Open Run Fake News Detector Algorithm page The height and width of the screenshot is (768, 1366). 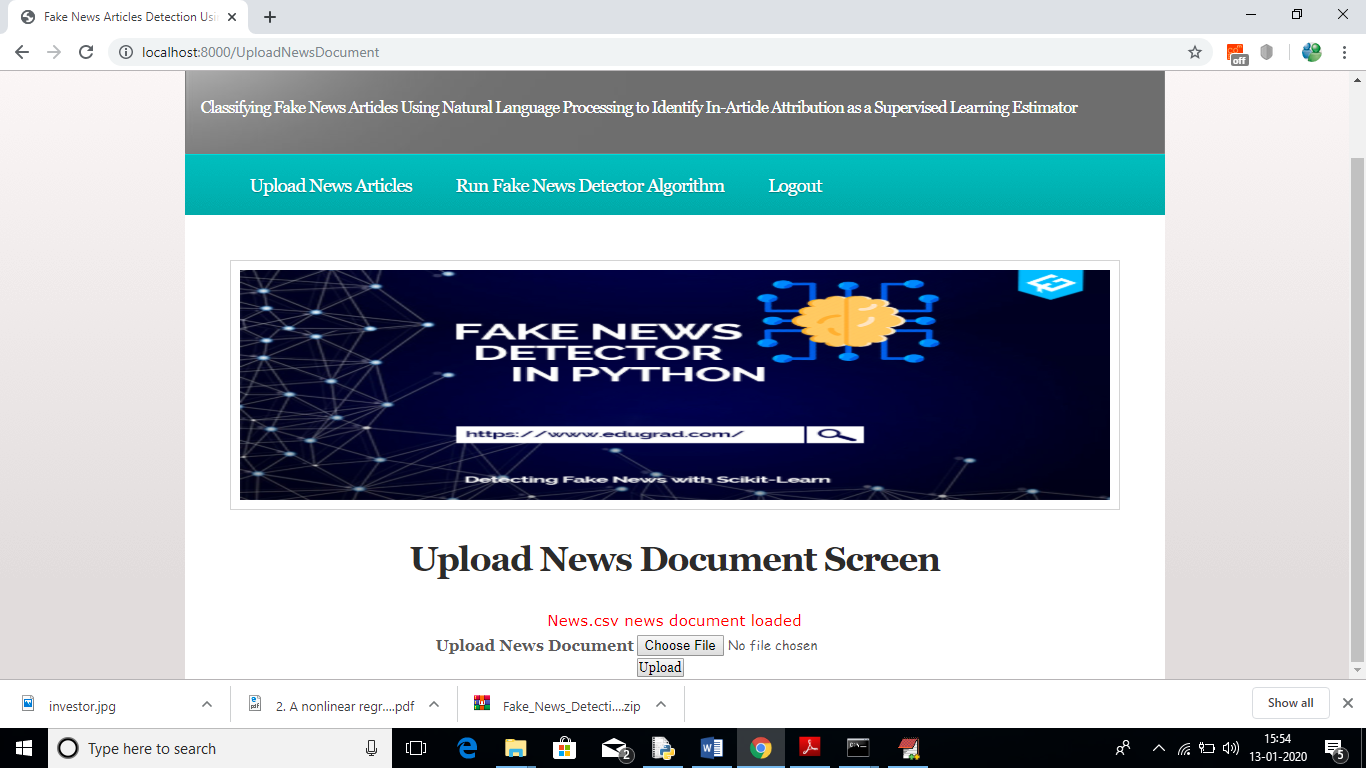click(590, 186)
